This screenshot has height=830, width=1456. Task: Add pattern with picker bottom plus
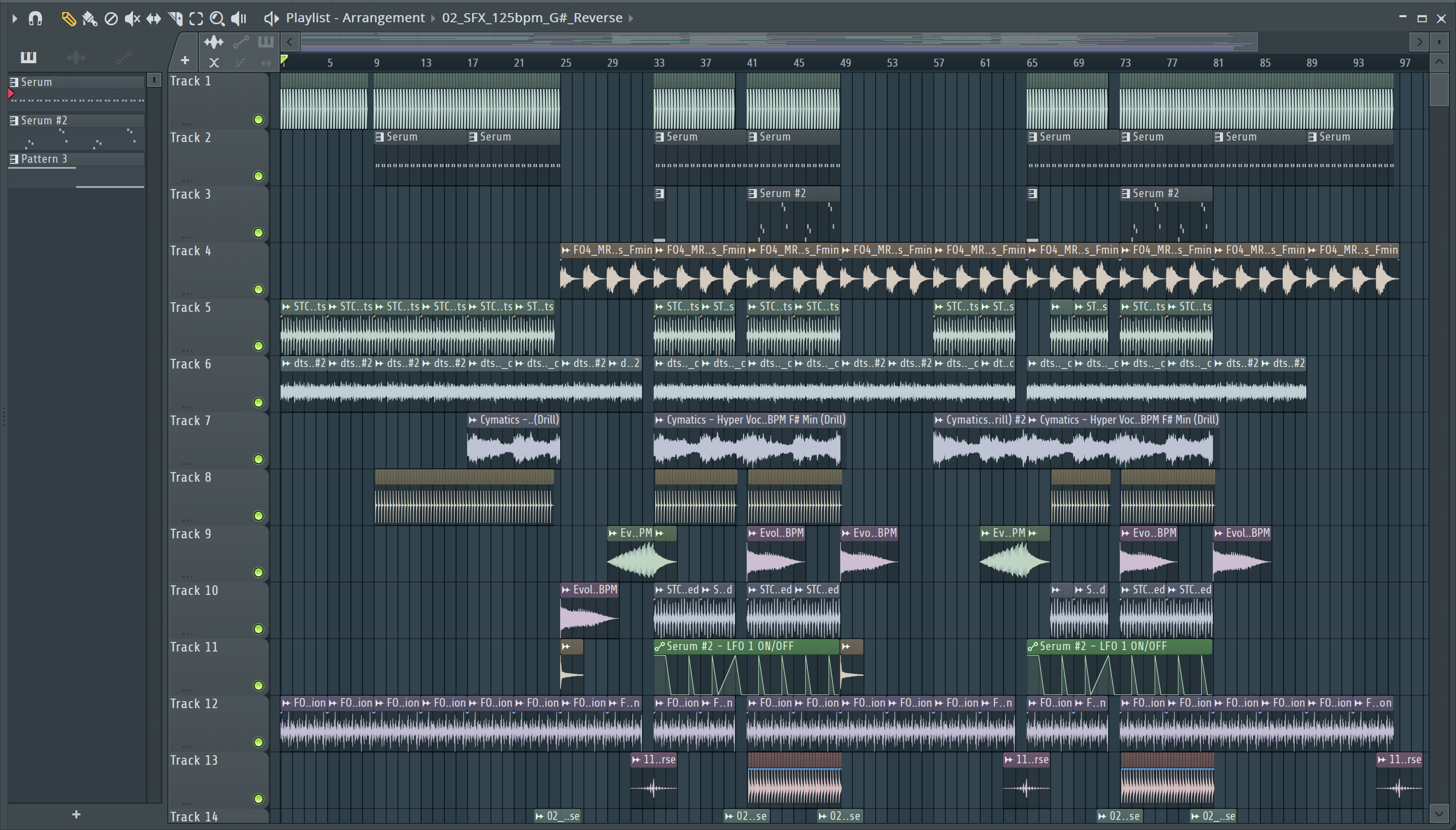point(76,815)
